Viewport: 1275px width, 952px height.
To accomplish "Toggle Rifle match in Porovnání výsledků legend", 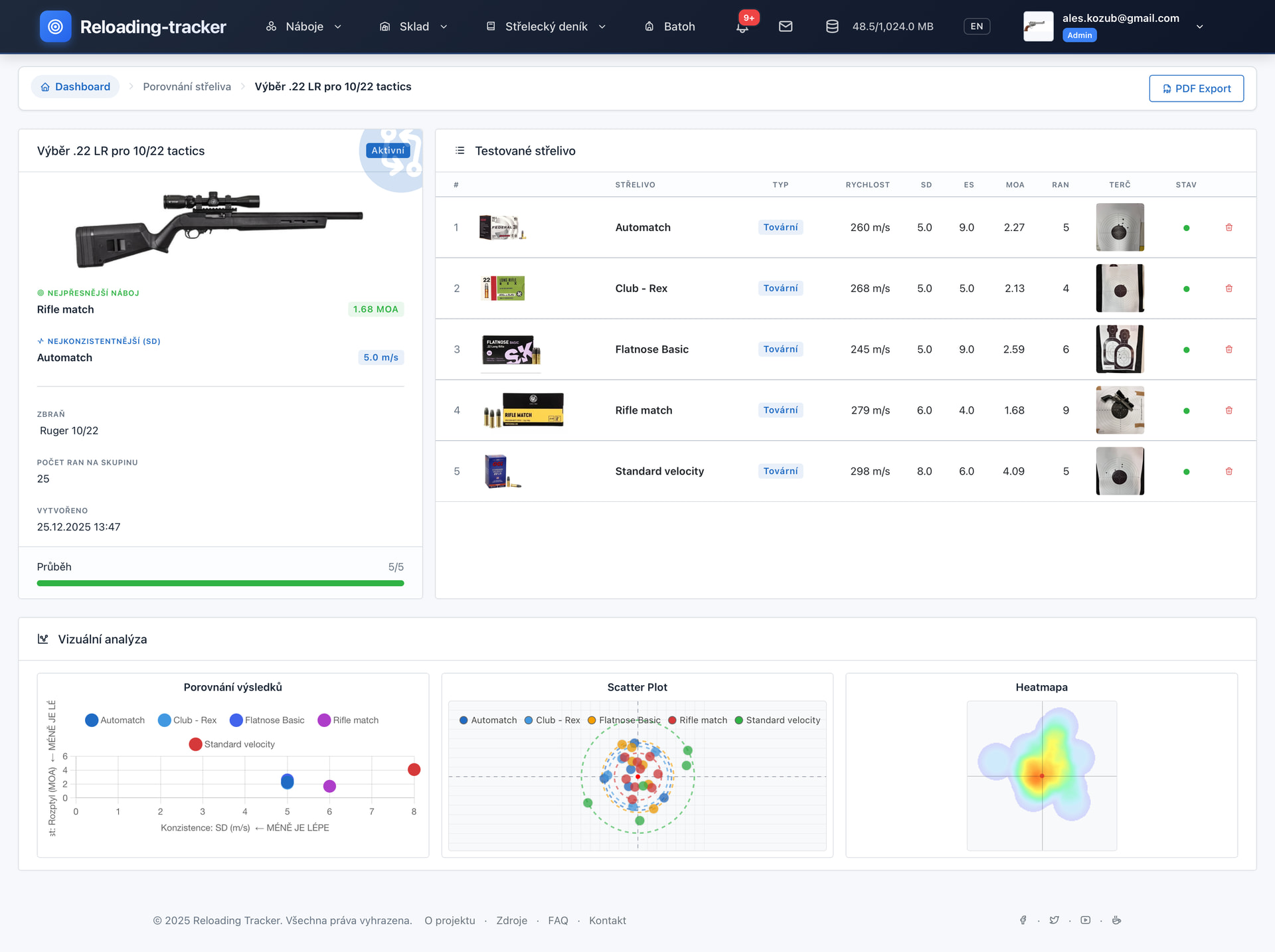I will (x=348, y=720).
